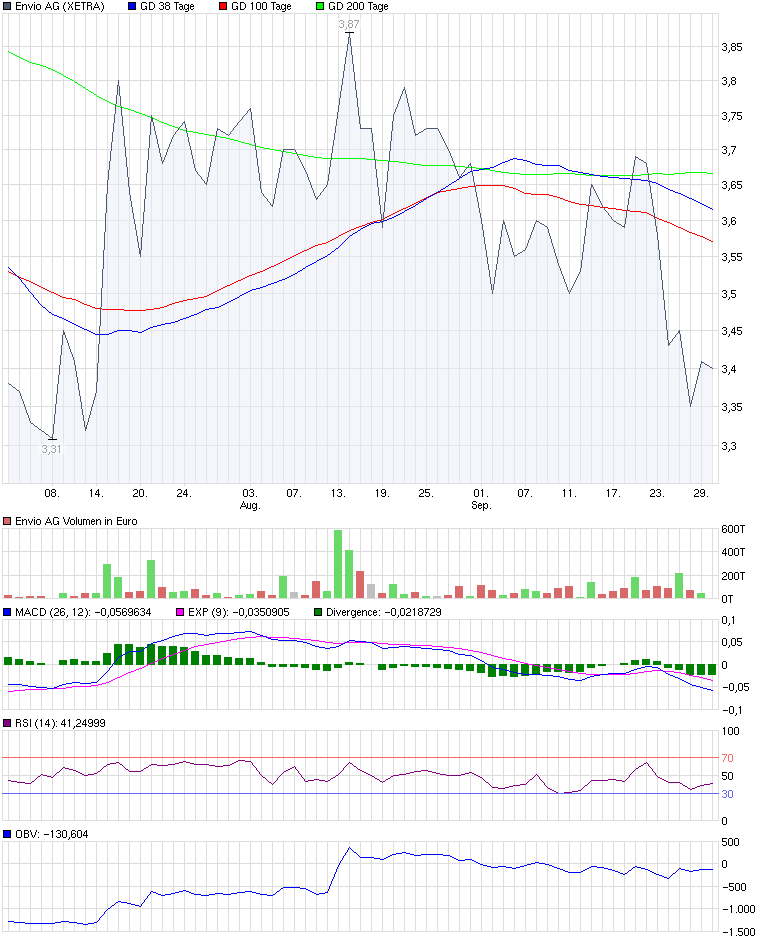Click the green GD 200 Tage legend swatch
Screen dimensions: 760x940
coord(320,6)
